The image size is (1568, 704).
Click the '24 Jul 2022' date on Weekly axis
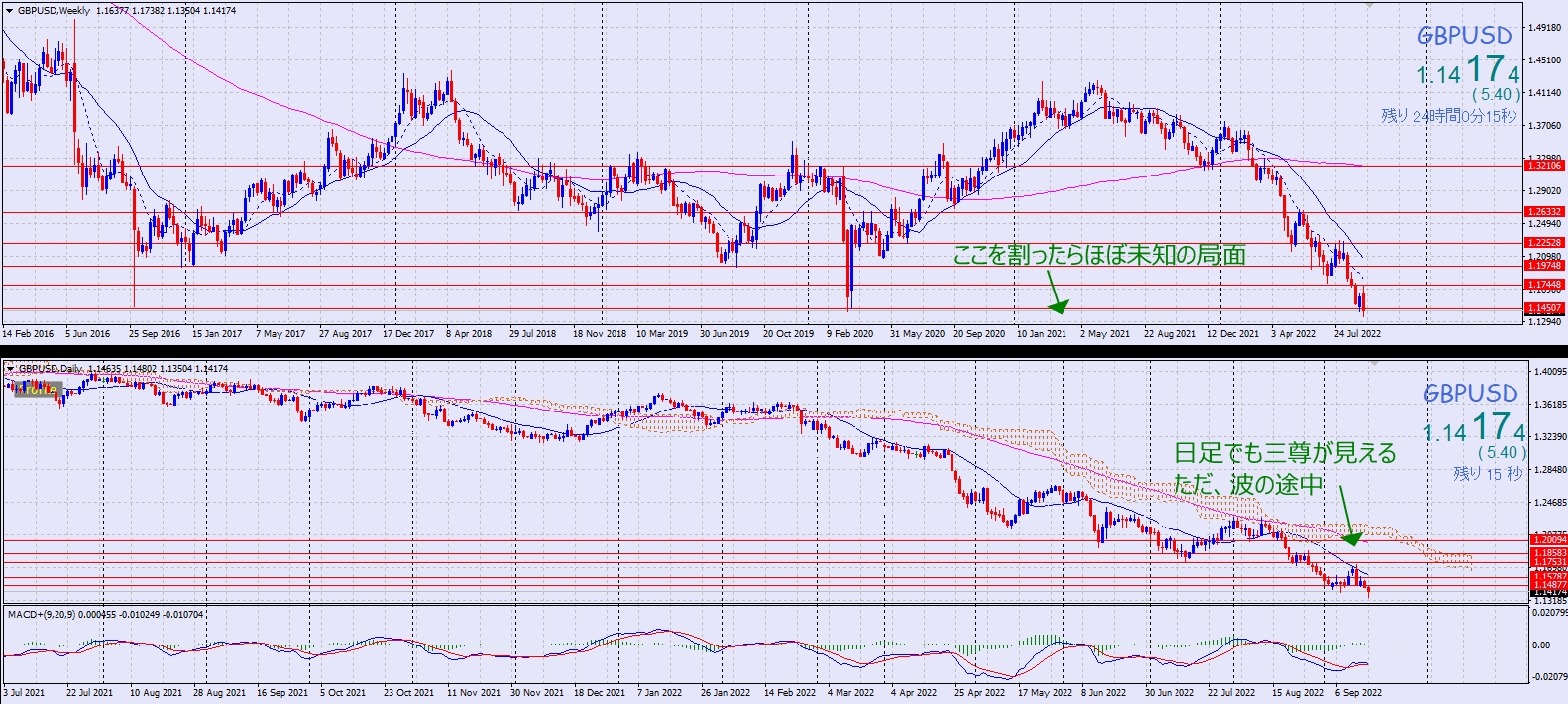[1357, 334]
